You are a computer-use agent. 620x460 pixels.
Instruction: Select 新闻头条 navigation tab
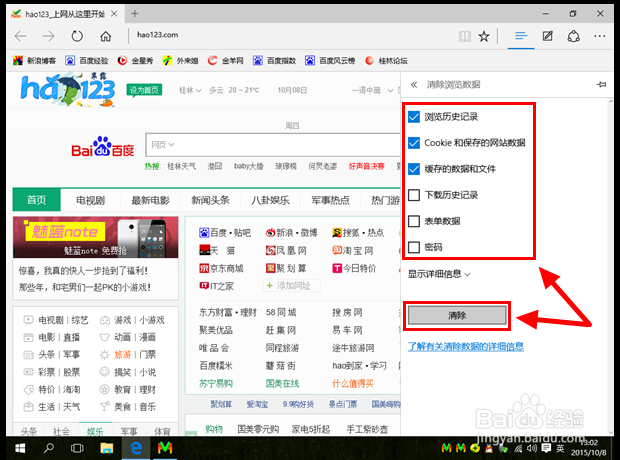(210, 201)
